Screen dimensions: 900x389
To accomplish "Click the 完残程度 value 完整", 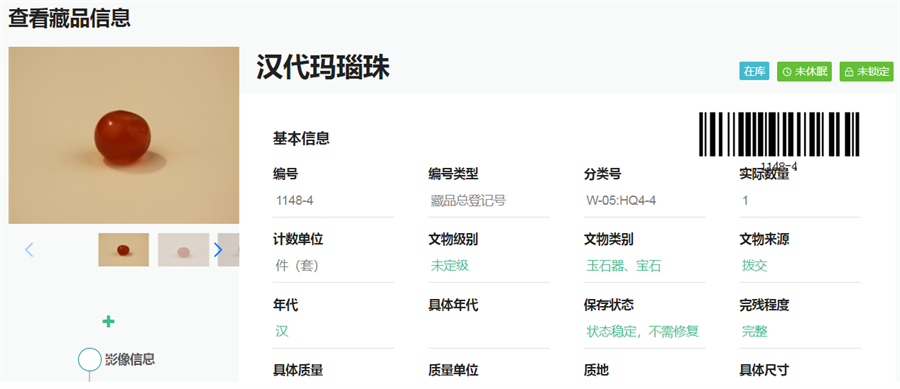I will click(x=755, y=332).
